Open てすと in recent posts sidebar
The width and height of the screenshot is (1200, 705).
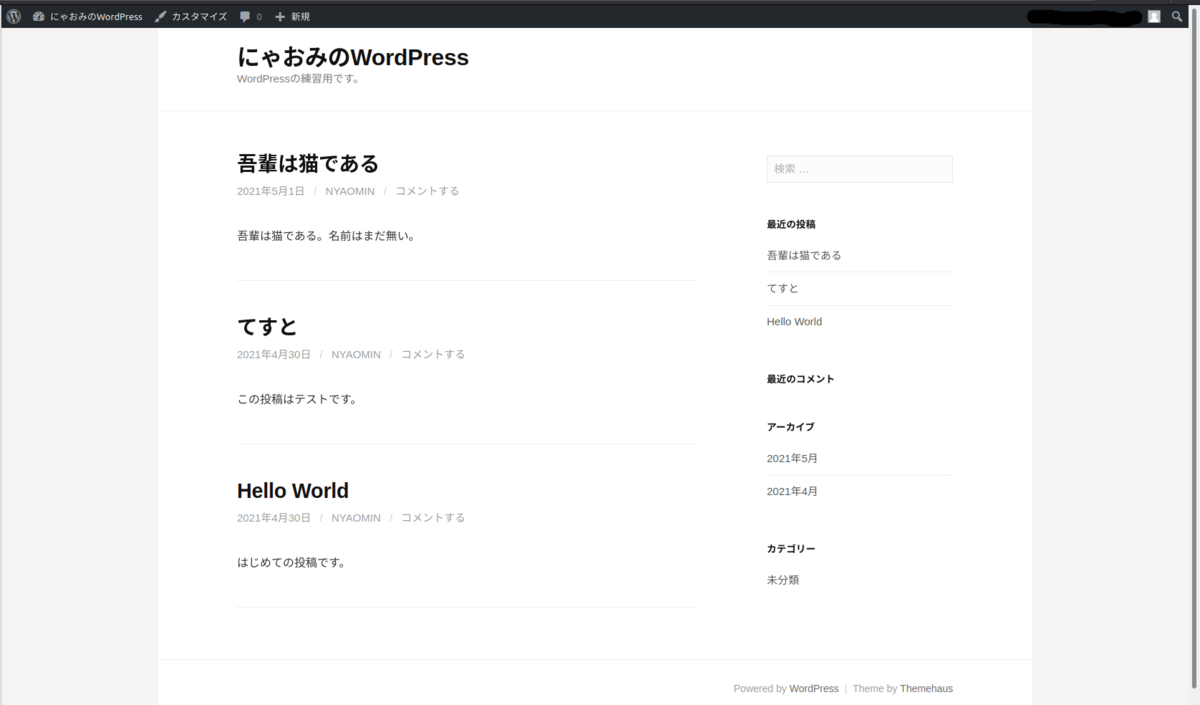tap(783, 289)
